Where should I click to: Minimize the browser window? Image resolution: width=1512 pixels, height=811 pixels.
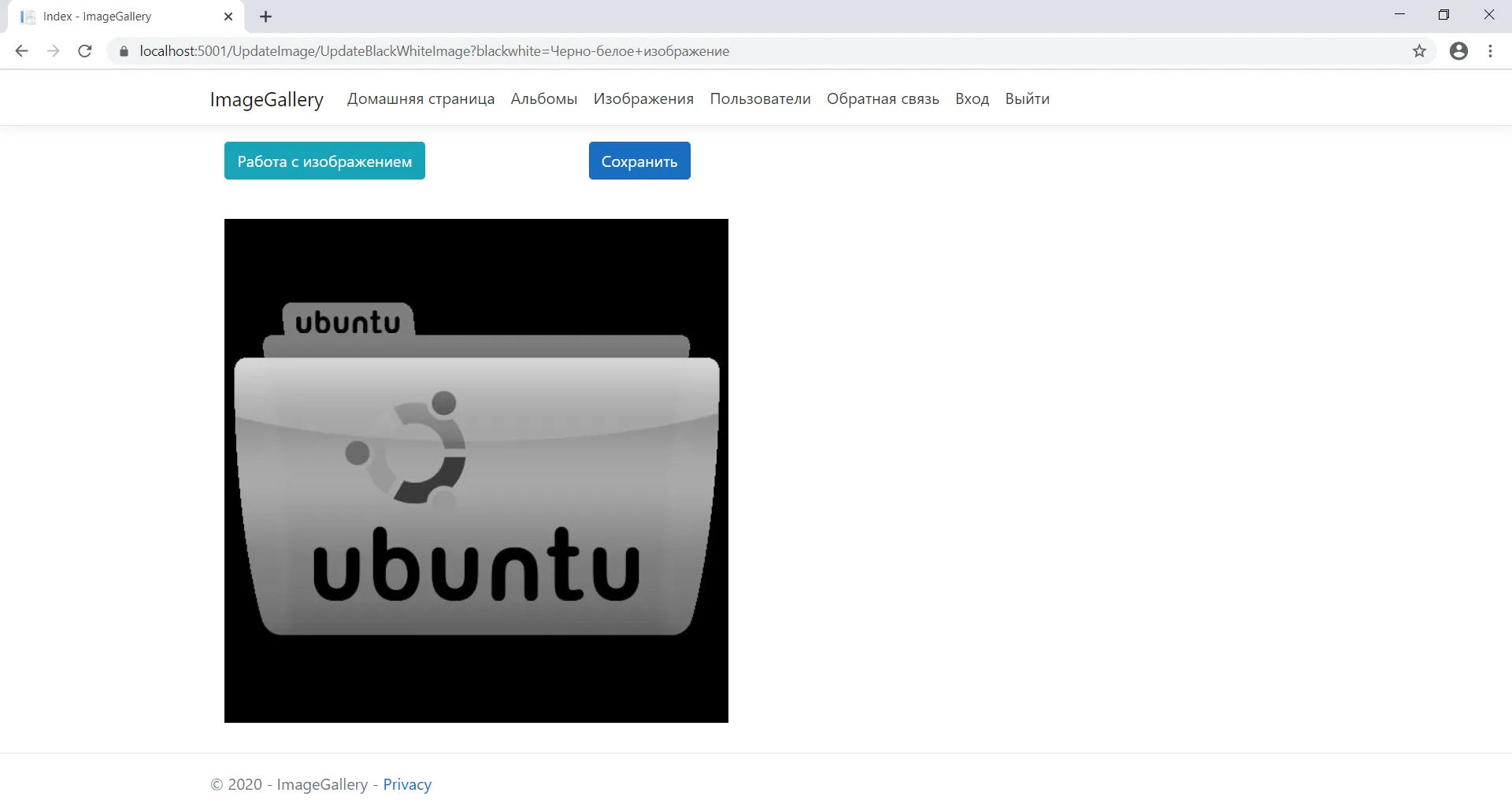click(1399, 15)
